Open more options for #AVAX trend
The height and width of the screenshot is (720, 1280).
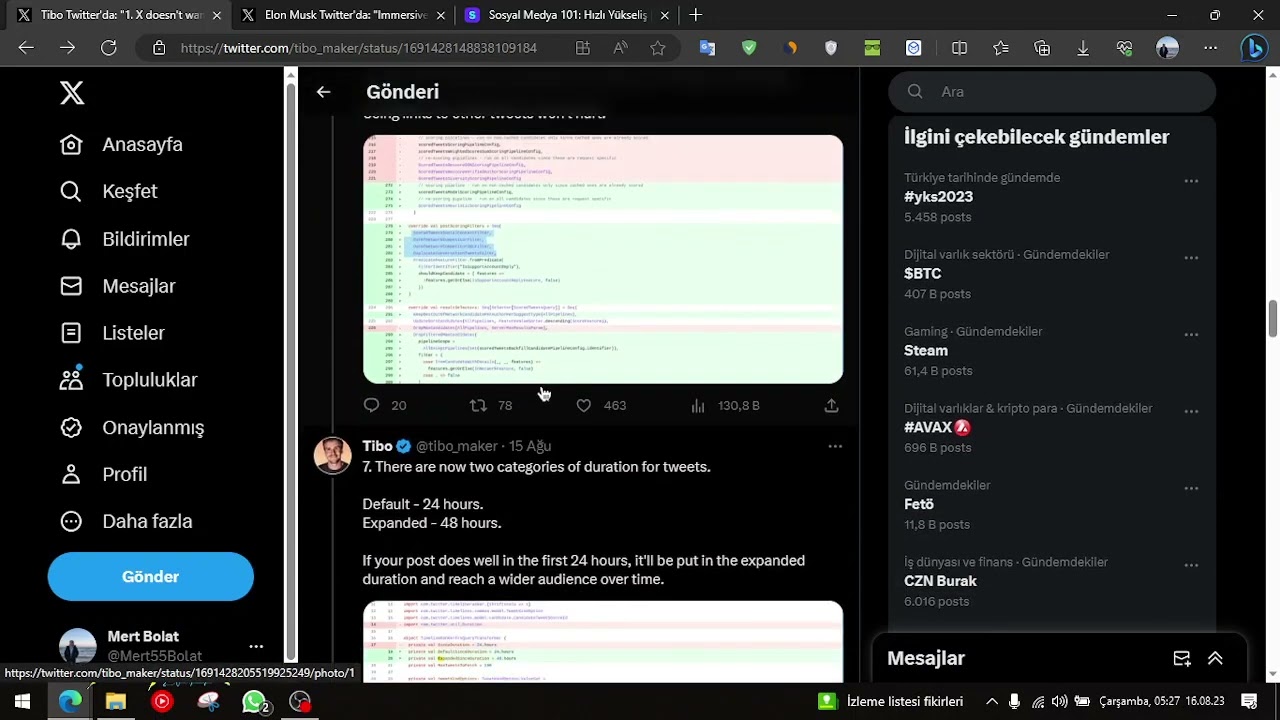(x=1191, y=411)
